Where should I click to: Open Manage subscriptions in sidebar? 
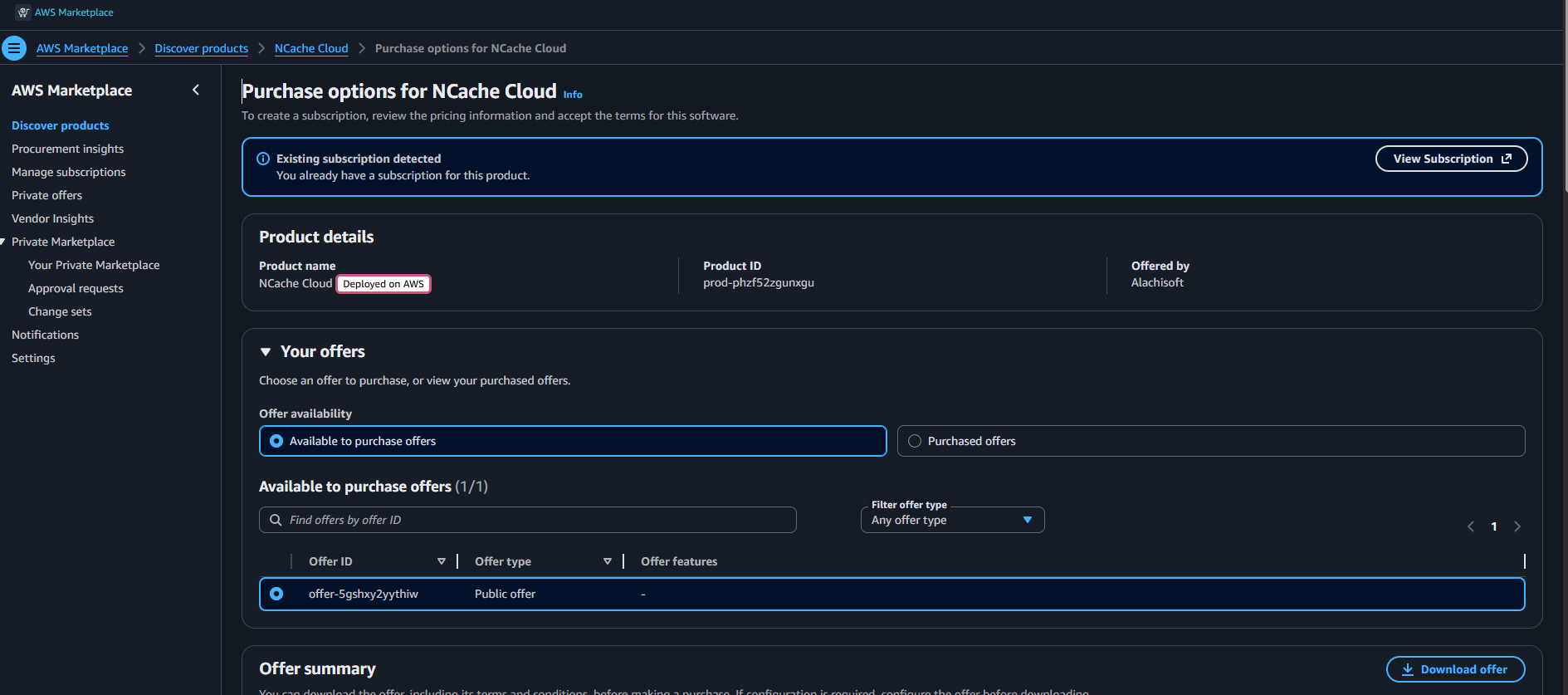coord(69,172)
